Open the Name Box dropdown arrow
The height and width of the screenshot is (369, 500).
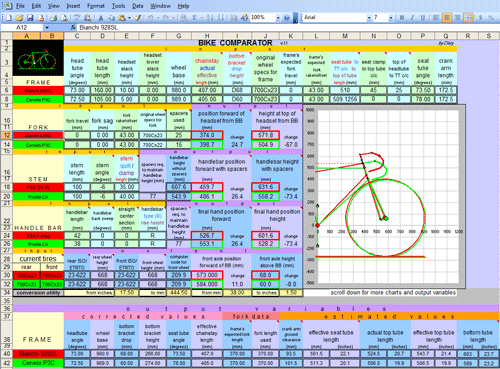tap(47, 28)
